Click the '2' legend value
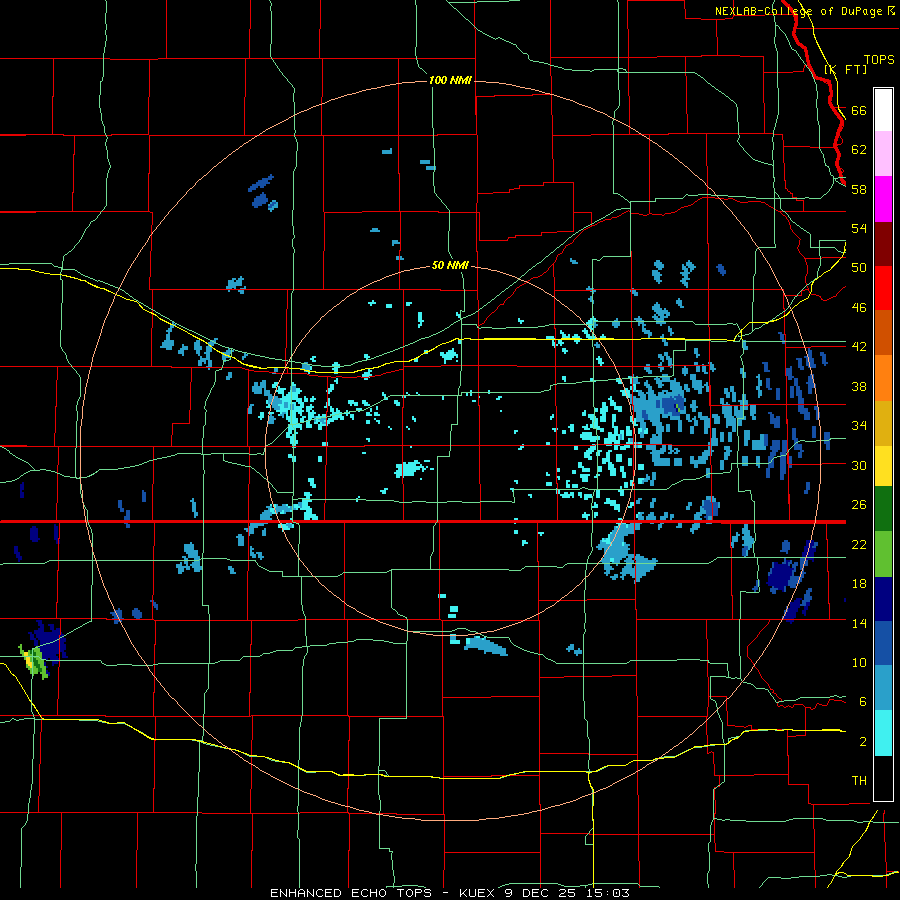Screen dimensions: 900x900 click(863, 742)
